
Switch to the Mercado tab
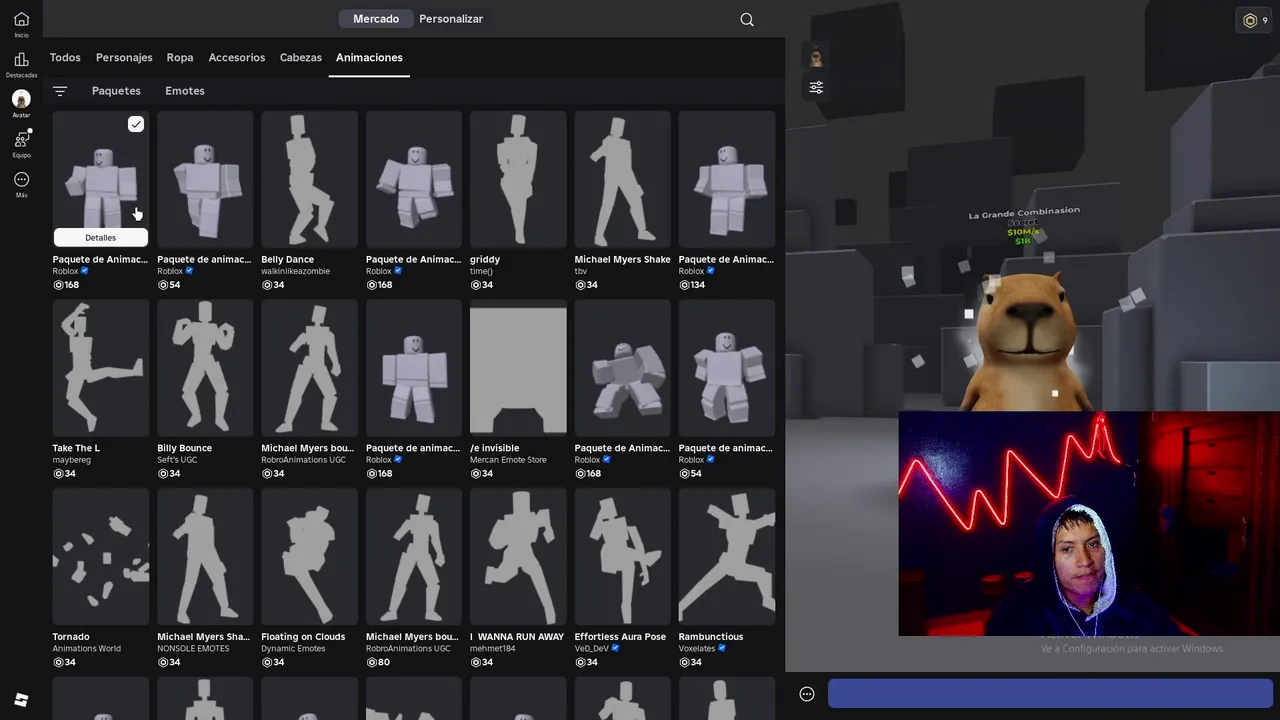(x=376, y=19)
